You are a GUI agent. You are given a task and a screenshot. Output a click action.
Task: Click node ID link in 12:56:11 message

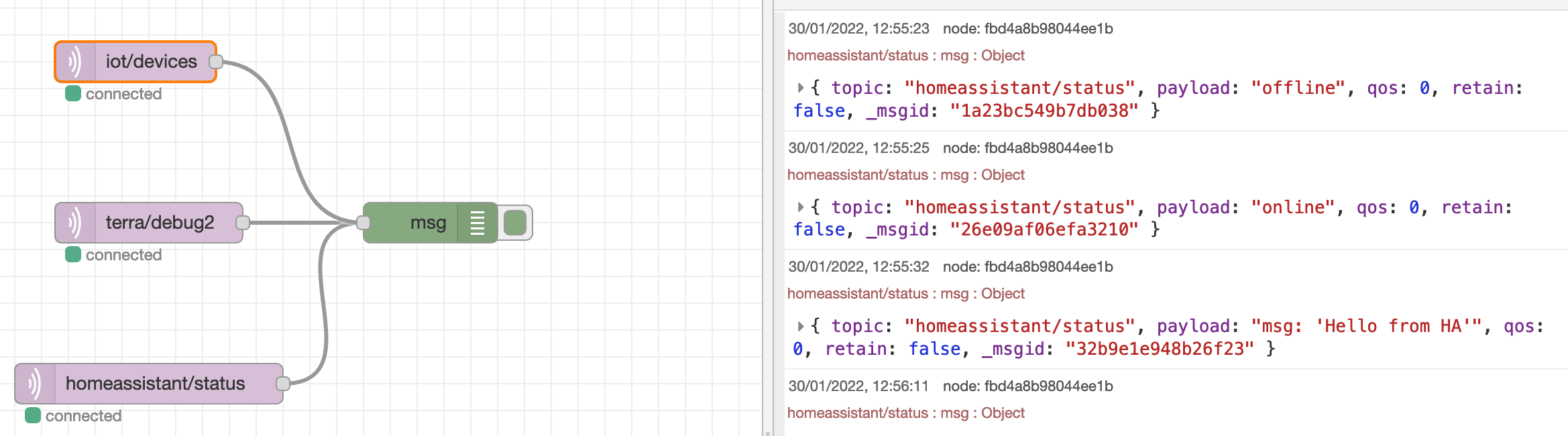(x=1027, y=386)
